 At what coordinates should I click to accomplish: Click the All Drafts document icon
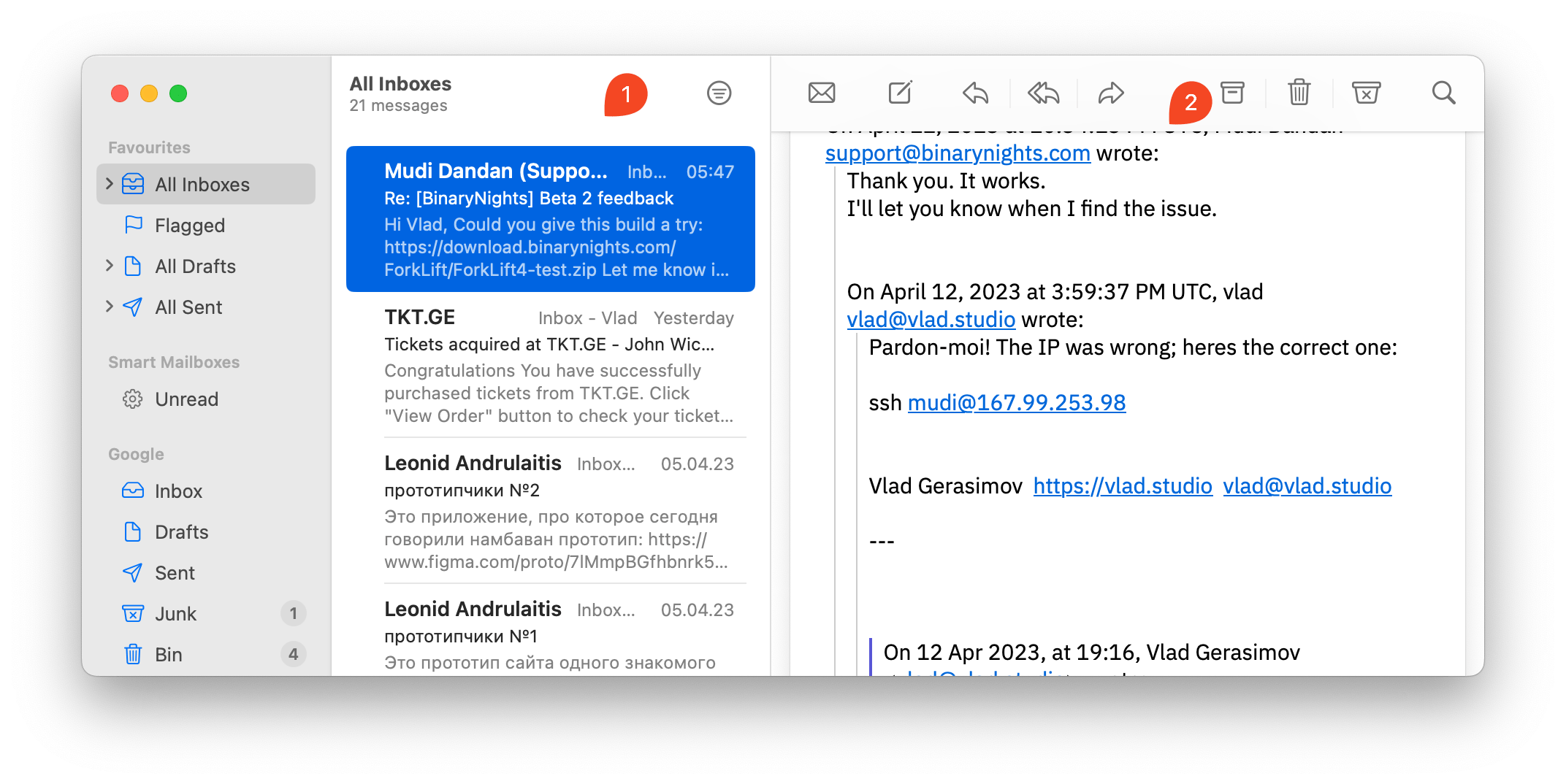coord(133,266)
